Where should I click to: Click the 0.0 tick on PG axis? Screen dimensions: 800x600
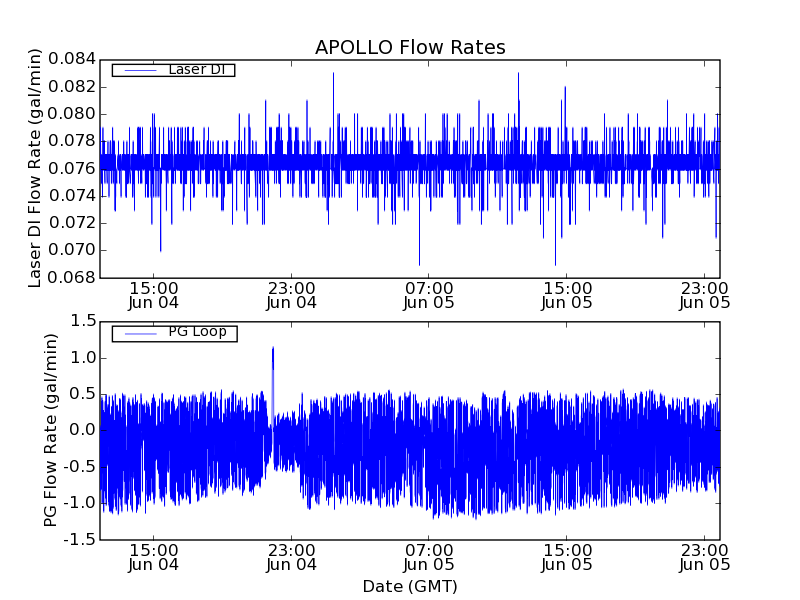click(x=83, y=430)
